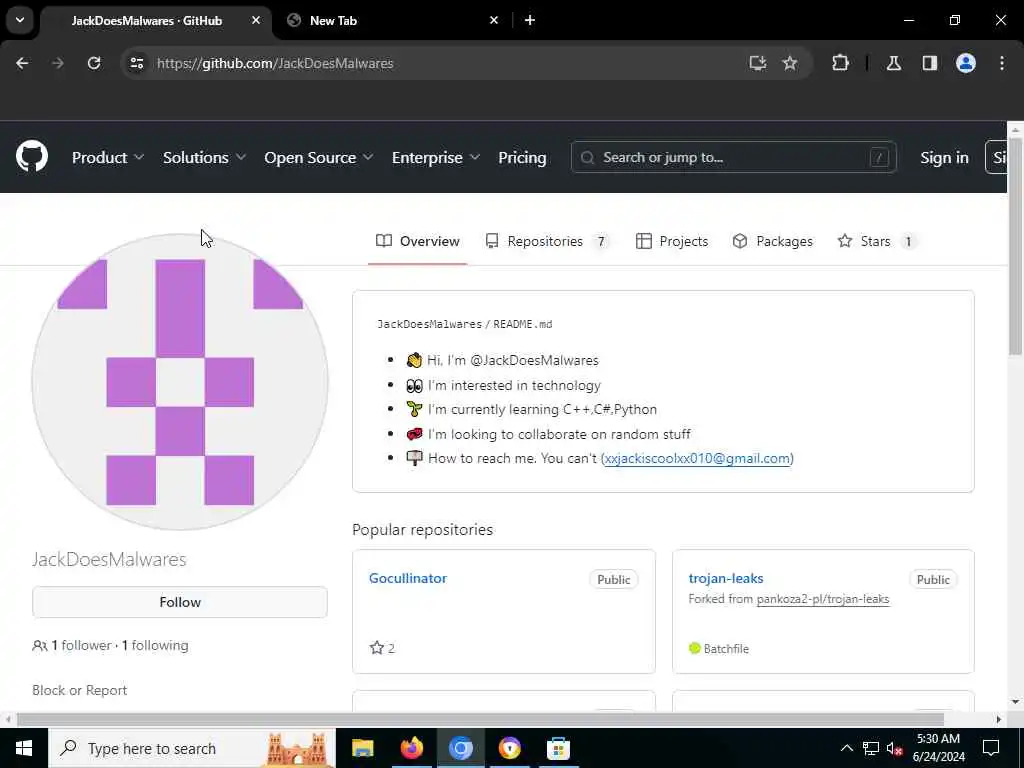Switch to the Packages tab
Image resolution: width=1024 pixels, height=768 pixels.
(x=773, y=241)
